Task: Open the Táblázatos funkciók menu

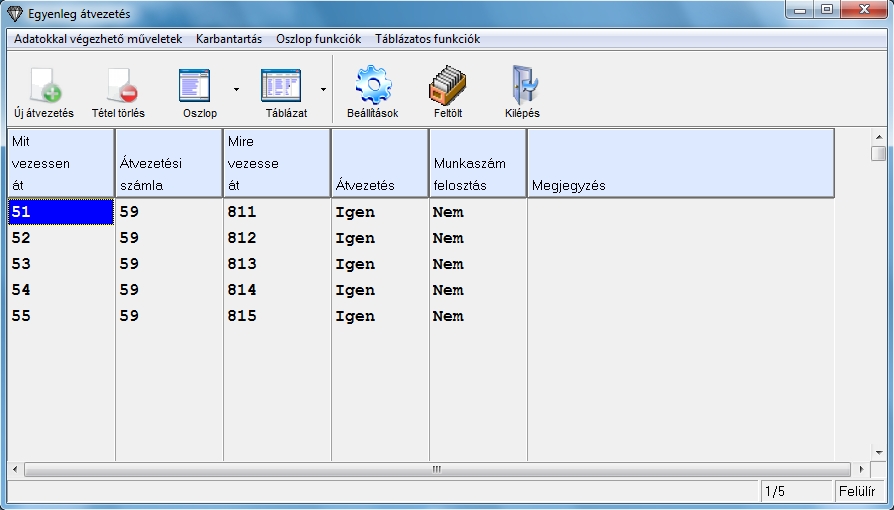Action: tap(427, 39)
